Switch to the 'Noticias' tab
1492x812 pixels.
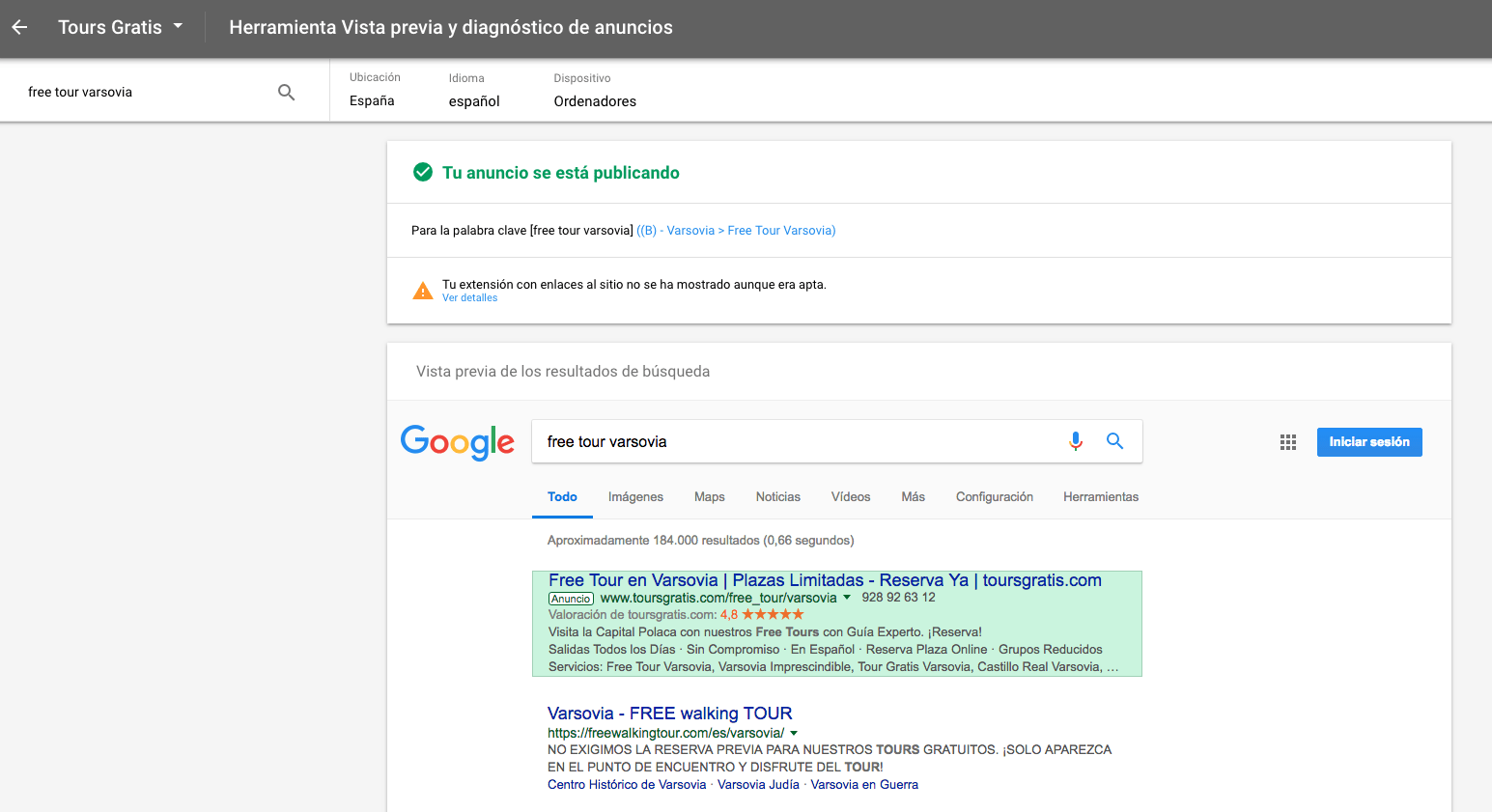tap(778, 497)
